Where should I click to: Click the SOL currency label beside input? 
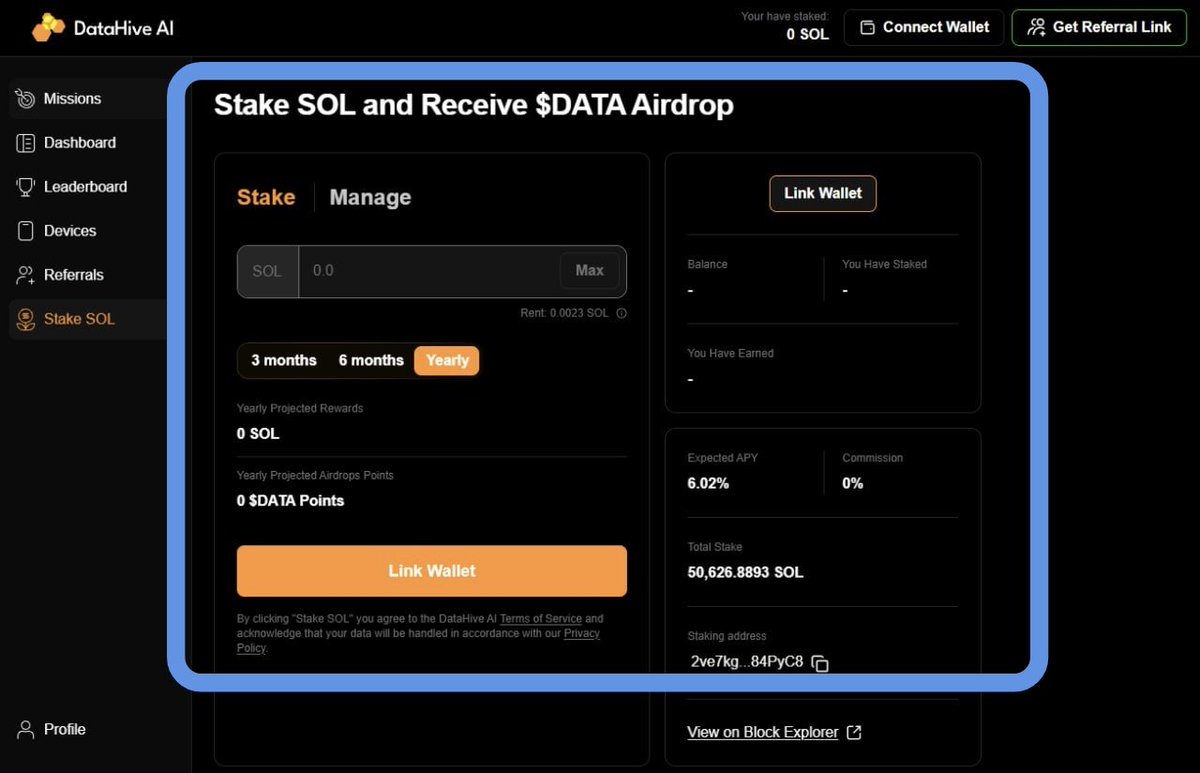click(267, 271)
